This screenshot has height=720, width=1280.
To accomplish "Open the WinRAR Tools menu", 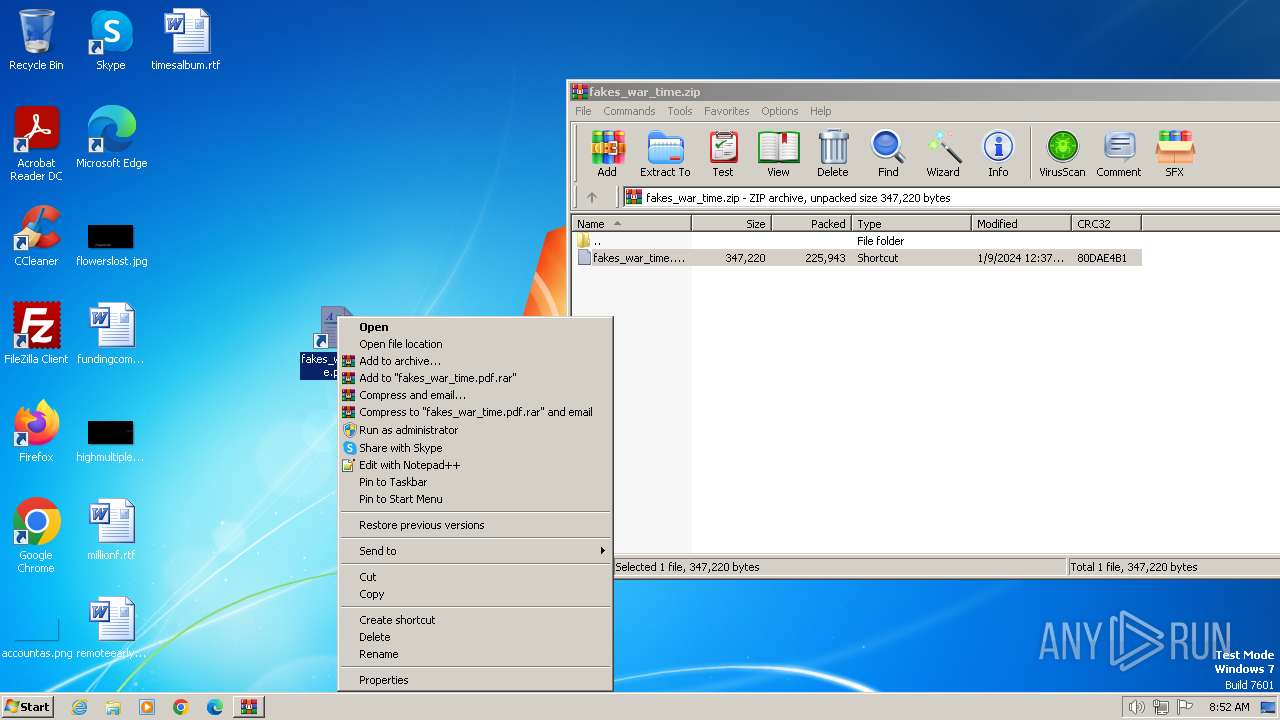I will coord(680,111).
